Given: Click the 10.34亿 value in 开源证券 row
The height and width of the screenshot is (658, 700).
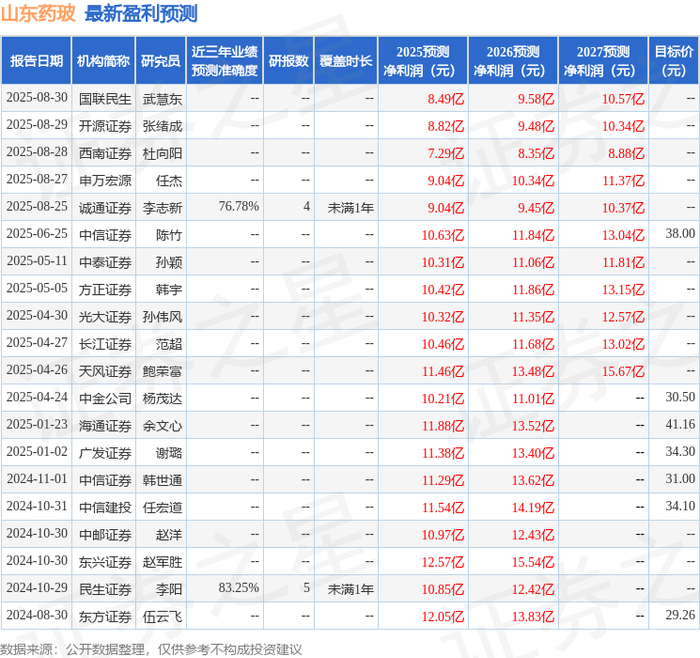Looking at the screenshot, I should click(x=623, y=126).
